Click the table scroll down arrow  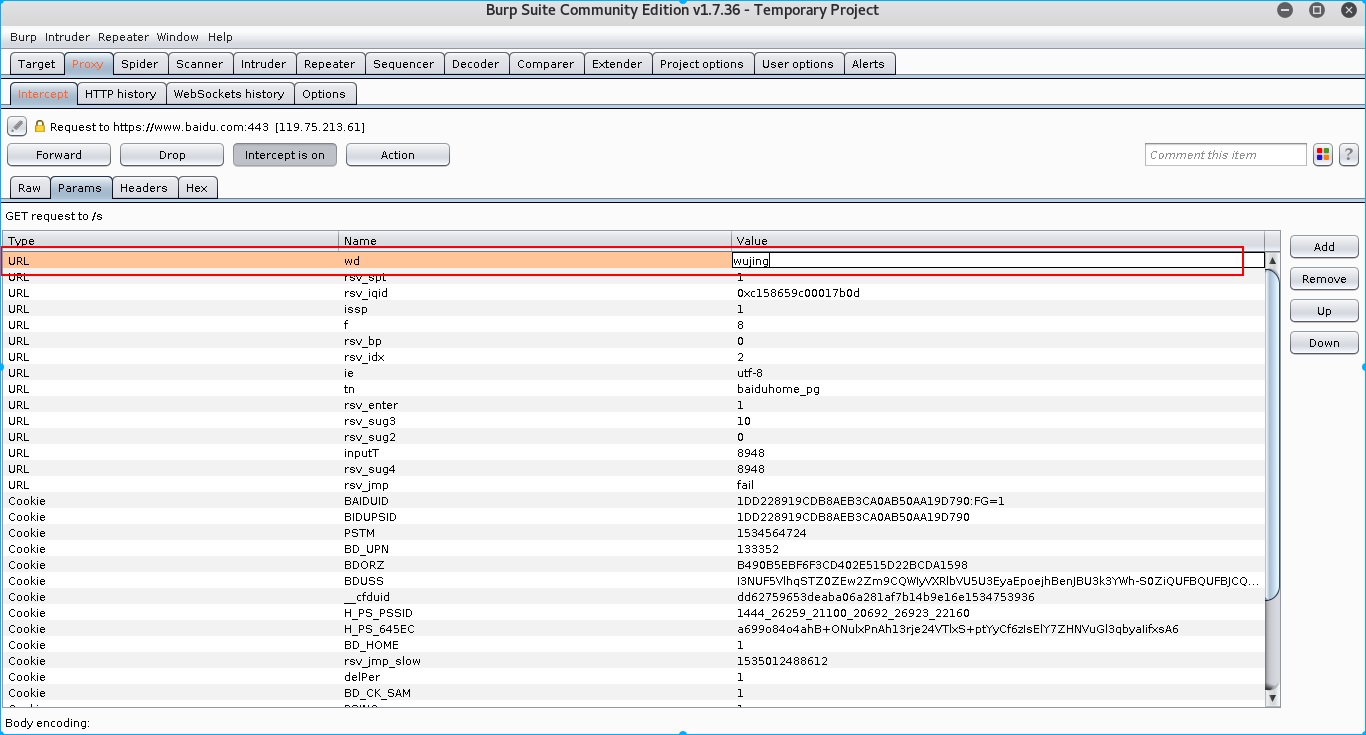point(1272,698)
